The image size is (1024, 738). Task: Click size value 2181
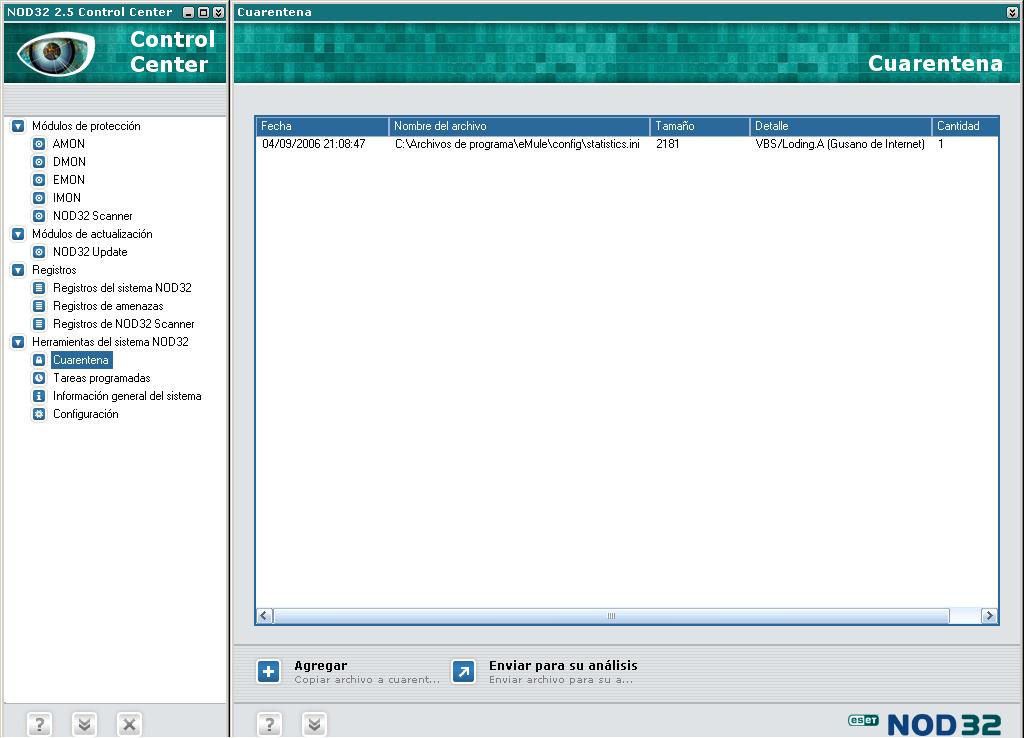pos(667,144)
